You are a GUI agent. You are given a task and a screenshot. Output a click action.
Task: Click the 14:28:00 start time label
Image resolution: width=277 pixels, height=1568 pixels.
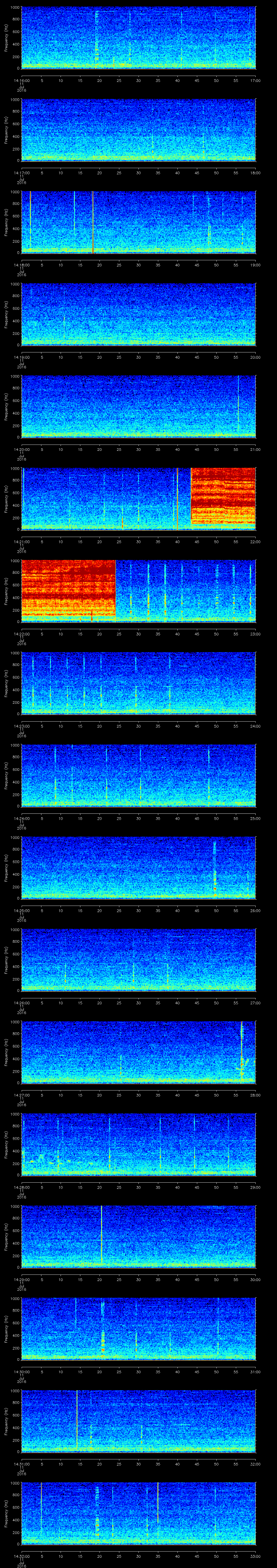tap(21, 1187)
